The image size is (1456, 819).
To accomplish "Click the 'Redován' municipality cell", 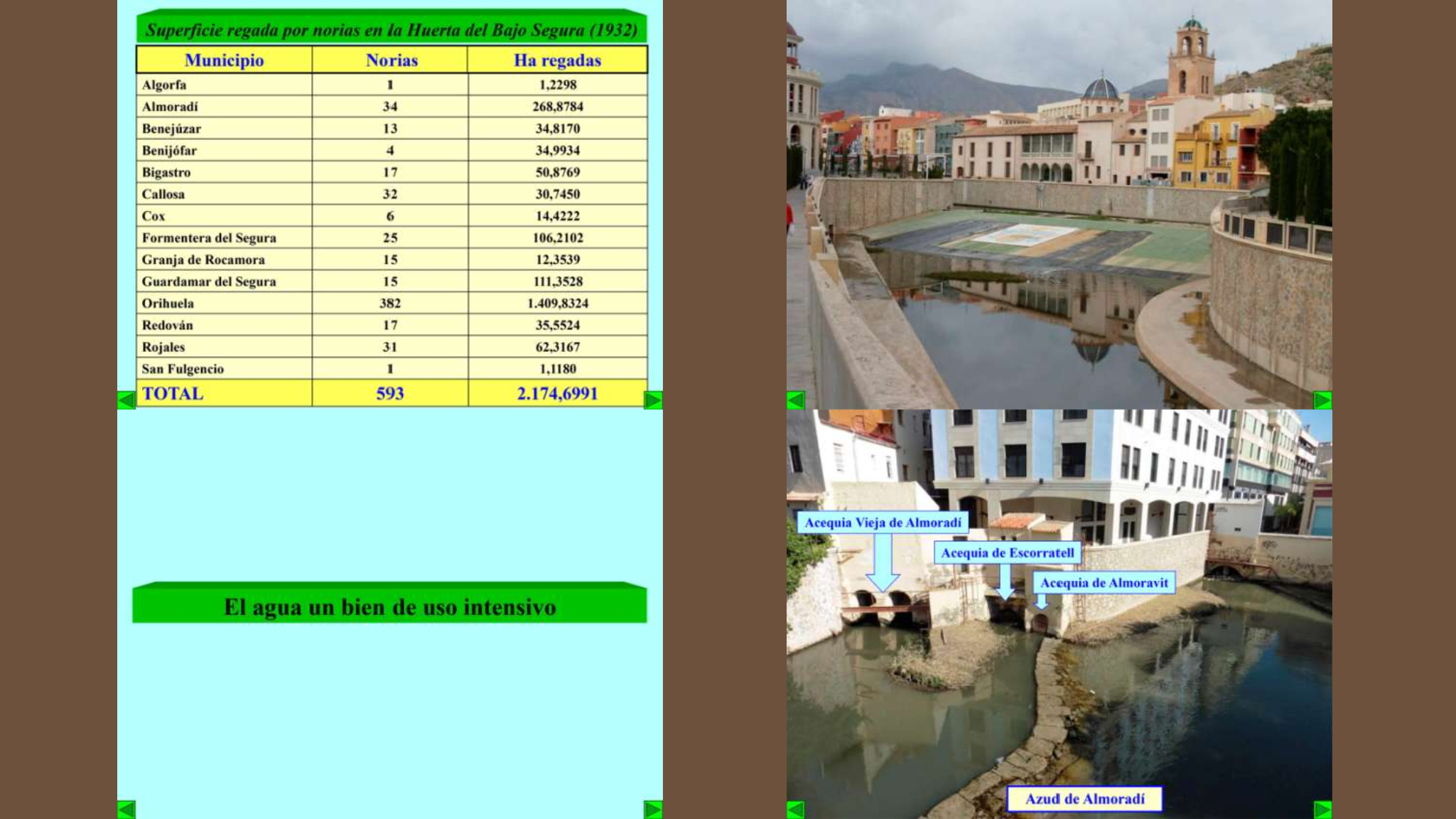I will (224, 325).
